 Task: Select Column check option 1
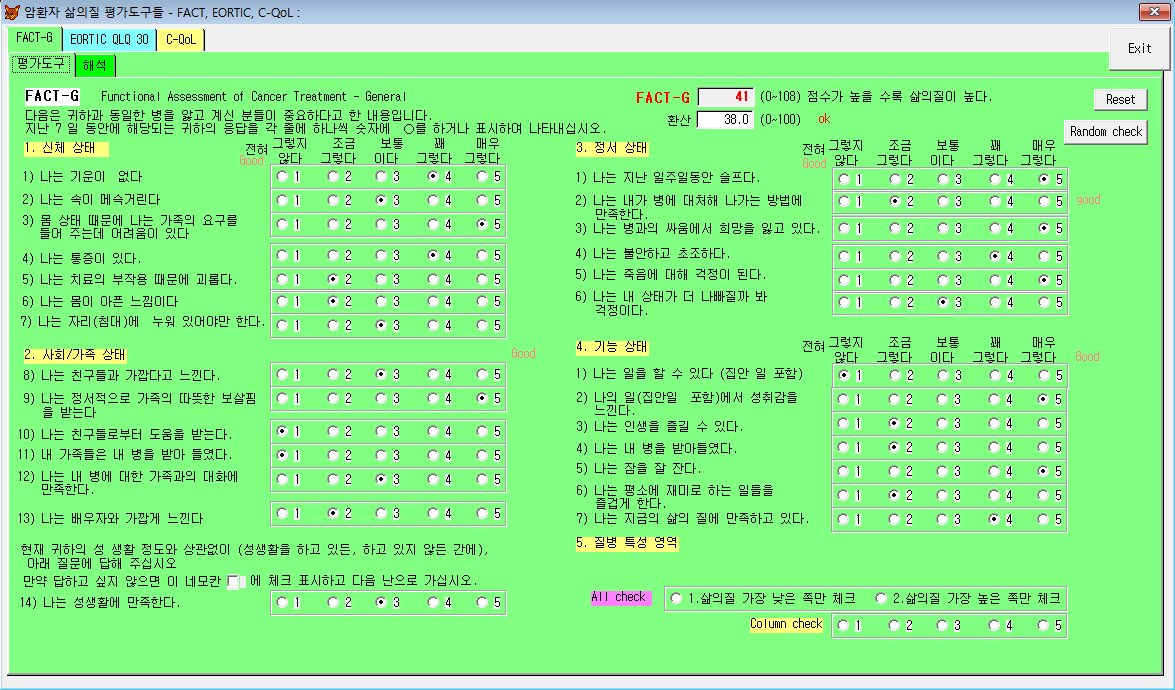(x=843, y=626)
